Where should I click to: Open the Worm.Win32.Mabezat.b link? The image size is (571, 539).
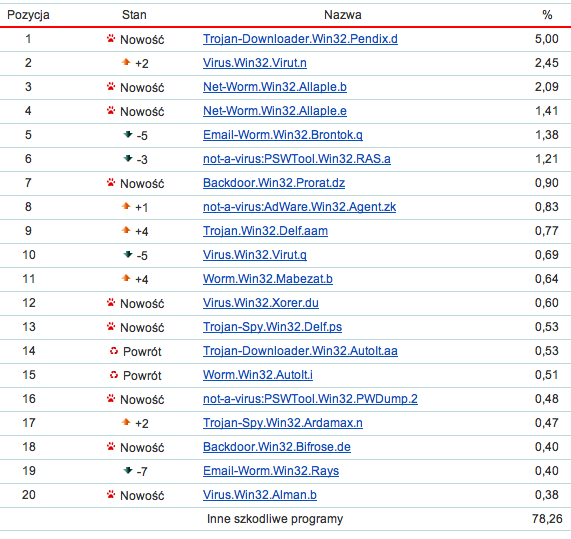[268, 279]
